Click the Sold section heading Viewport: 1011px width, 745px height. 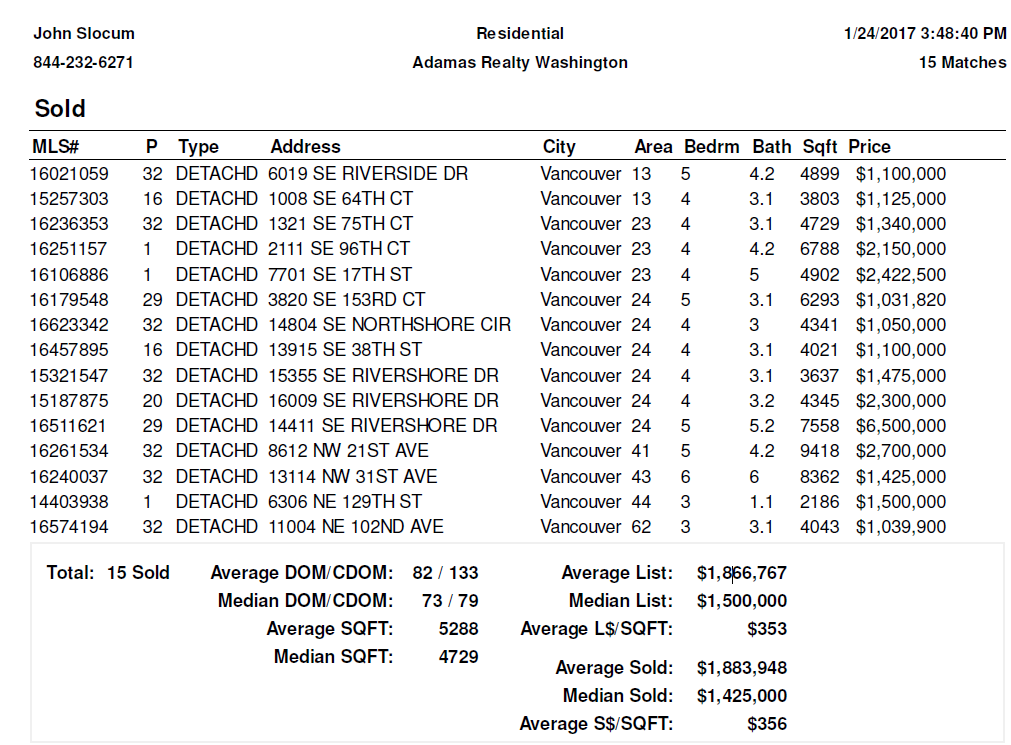pyautogui.click(x=60, y=108)
